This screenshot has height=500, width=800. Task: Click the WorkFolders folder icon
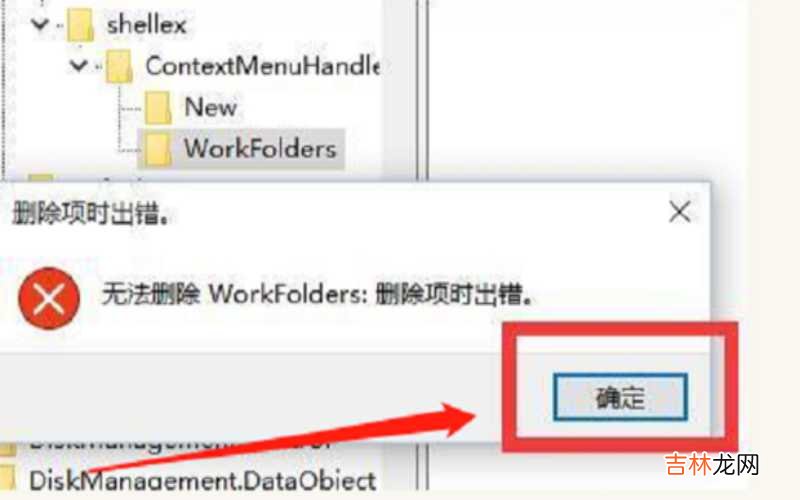[158, 149]
